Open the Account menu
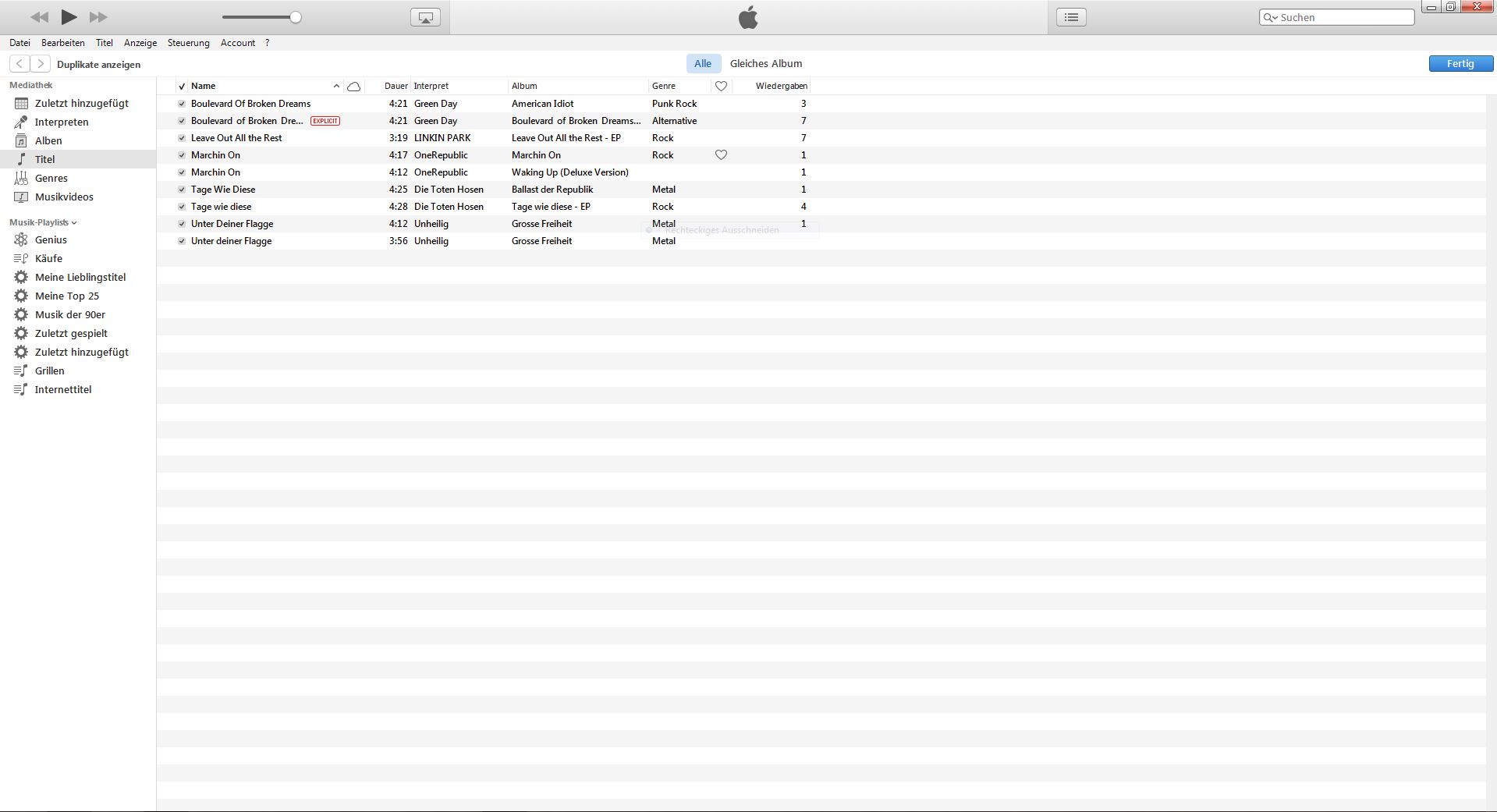The width and height of the screenshot is (1497, 812). (x=238, y=43)
